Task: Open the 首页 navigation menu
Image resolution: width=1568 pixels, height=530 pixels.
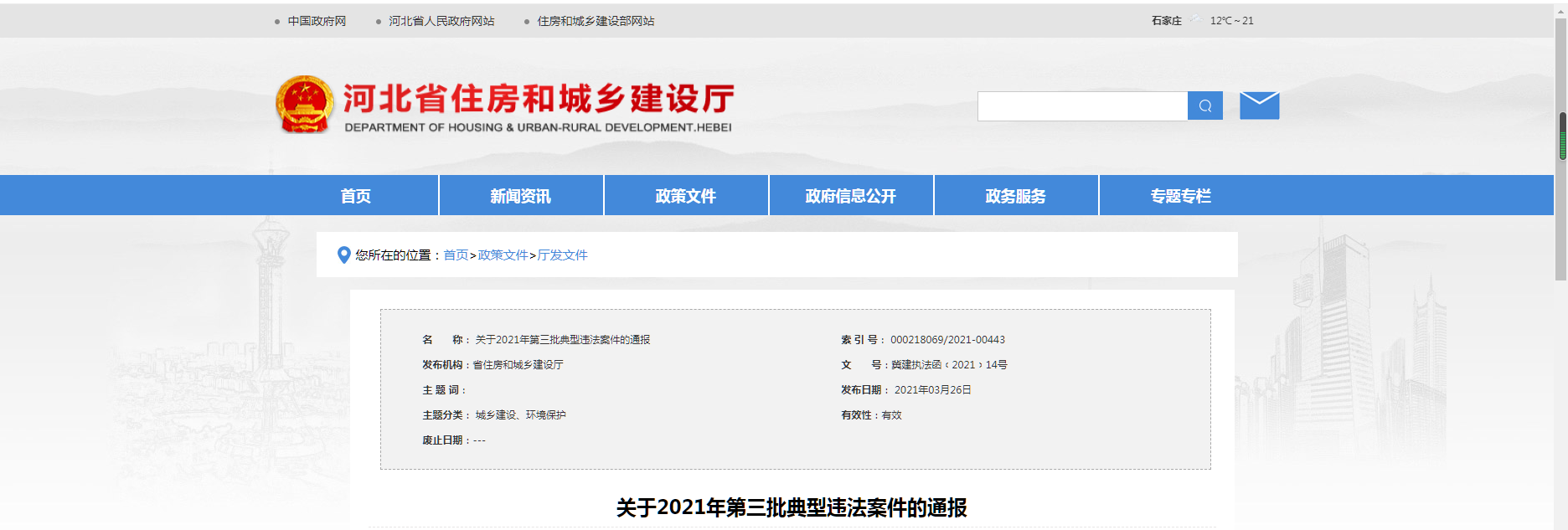Action: [355, 195]
